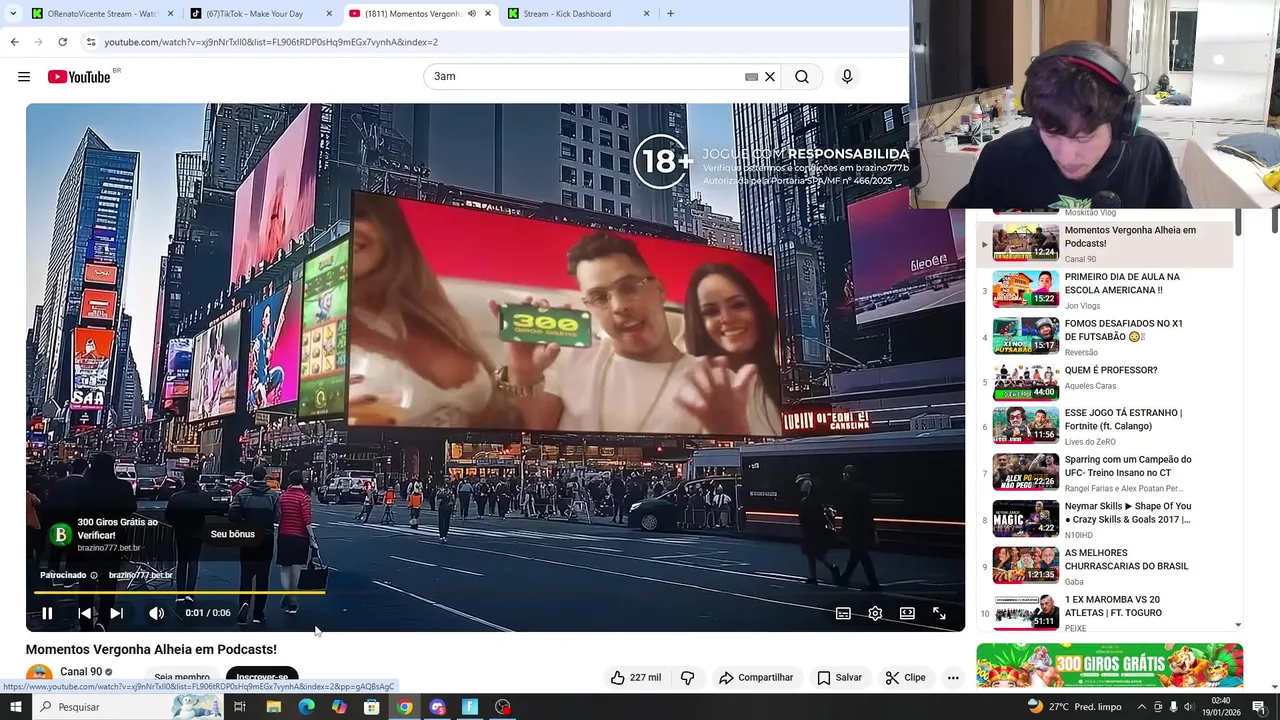1280x720 pixels.
Task: Toggle subtitles/captions in the player
Action: [x=843, y=613]
